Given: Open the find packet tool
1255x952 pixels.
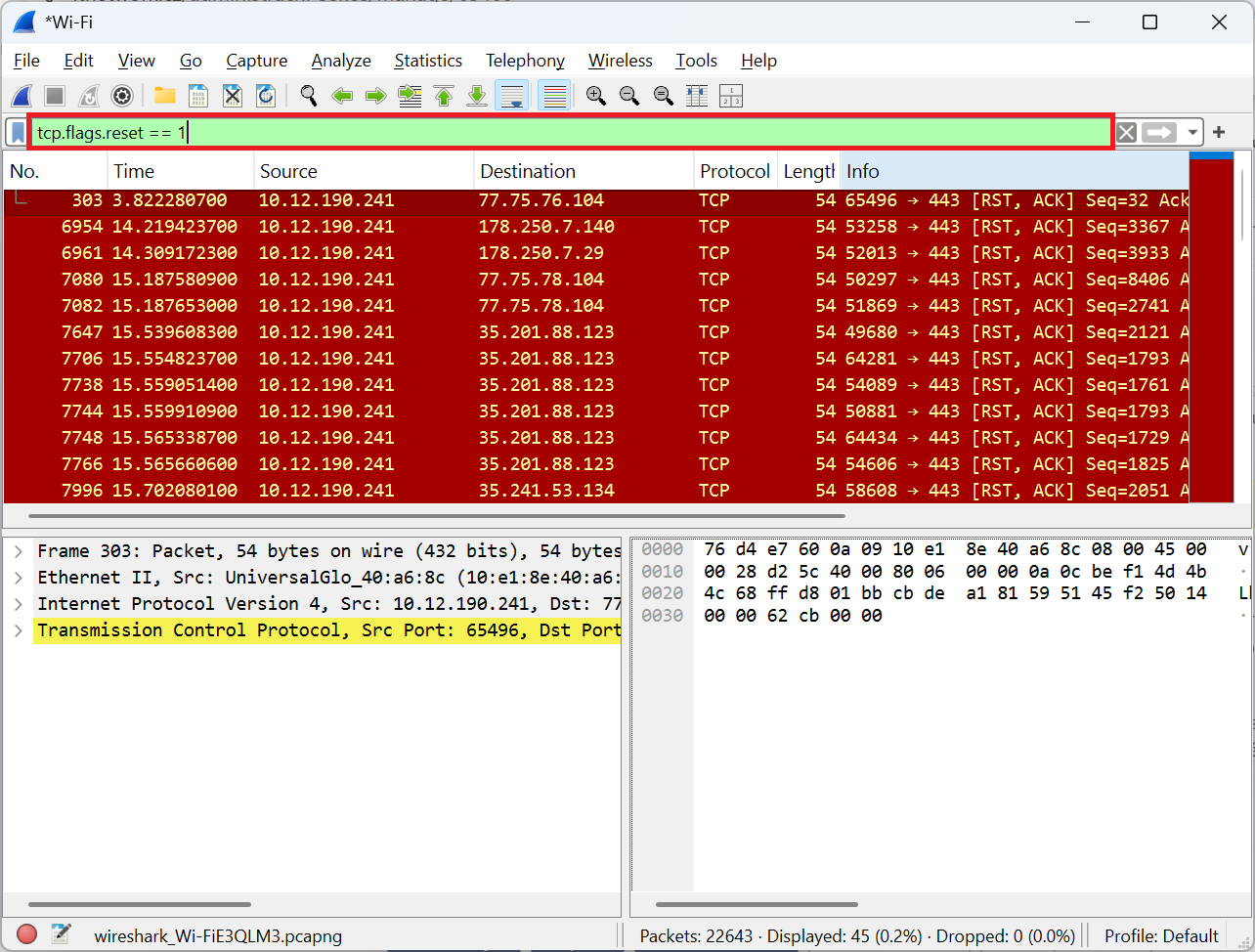Looking at the screenshot, I should click(308, 95).
